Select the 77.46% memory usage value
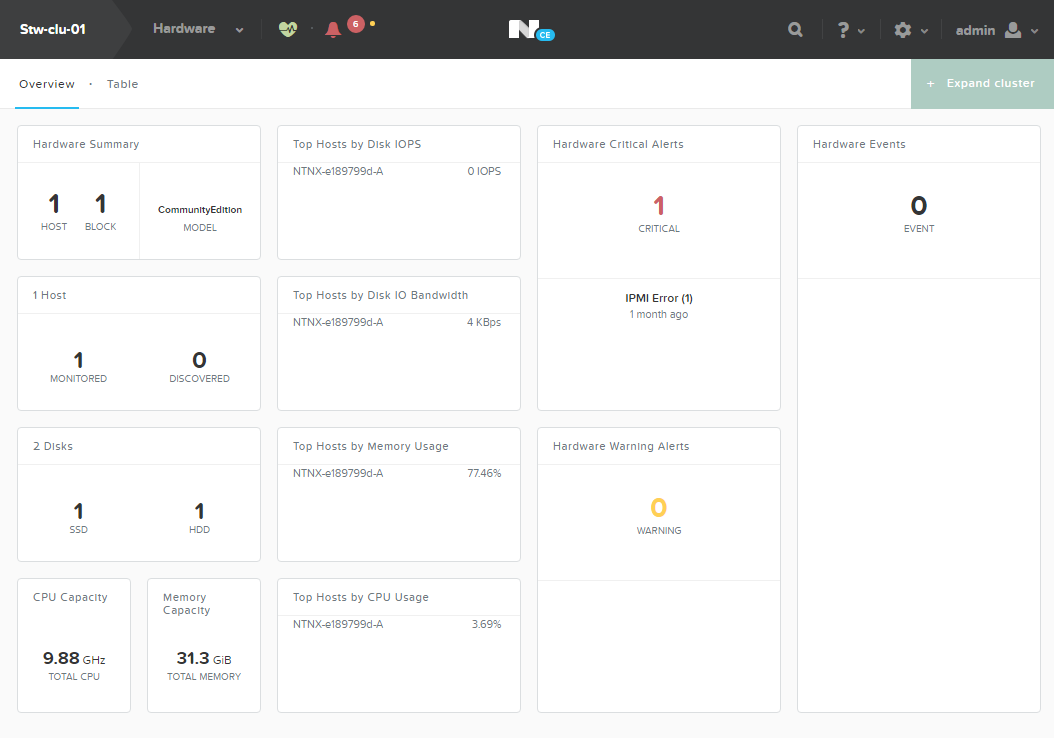Viewport: 1054px width, 738px height. click(486, 473)
